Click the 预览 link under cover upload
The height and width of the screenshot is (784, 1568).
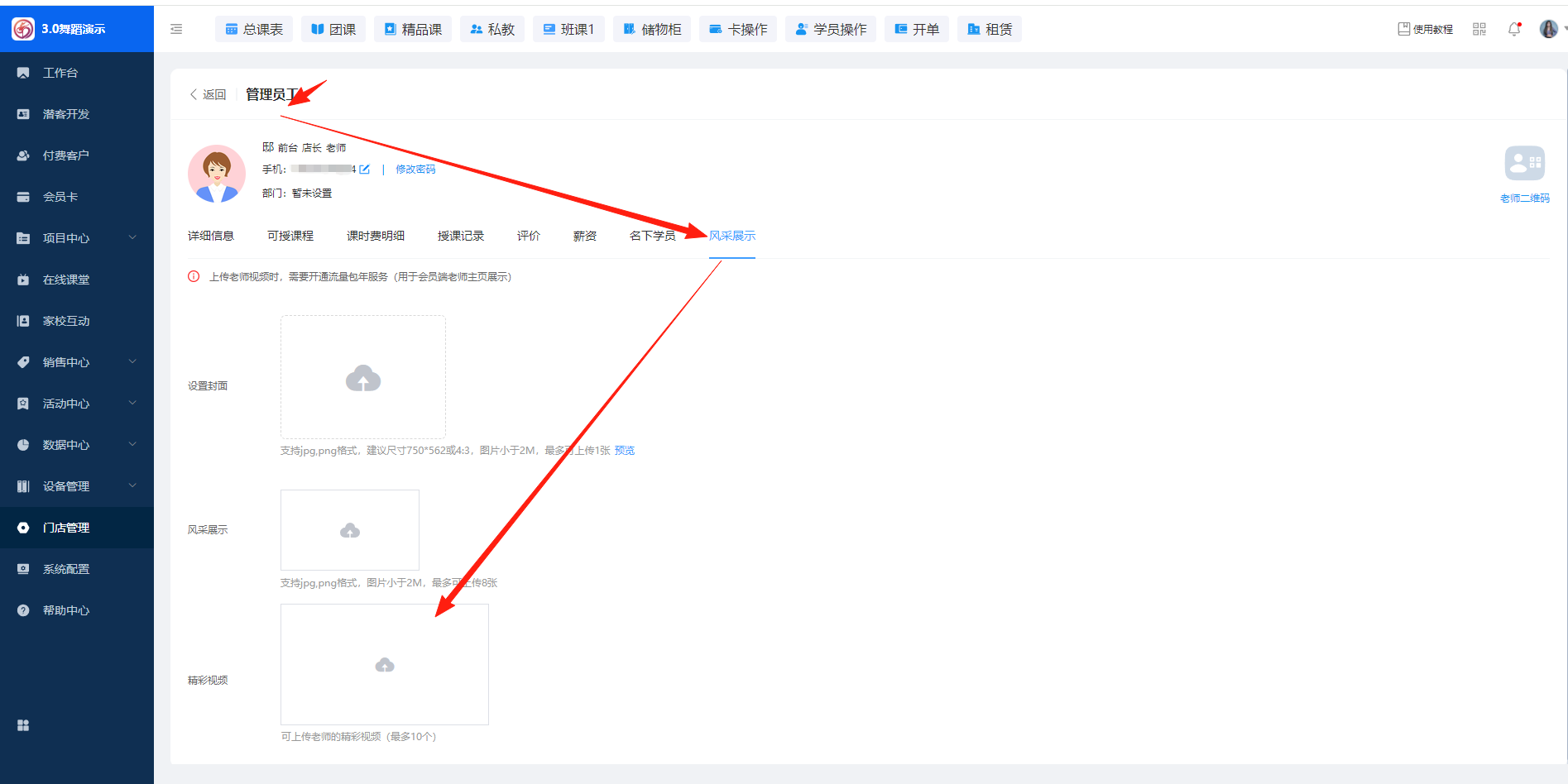[x=625, y=451]
